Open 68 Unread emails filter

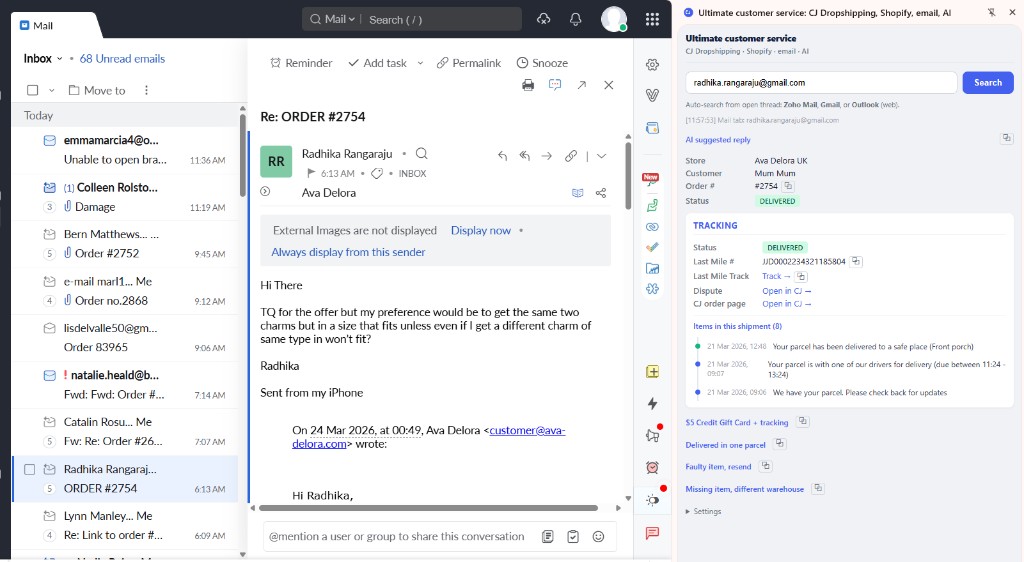[x=122, y=59]
